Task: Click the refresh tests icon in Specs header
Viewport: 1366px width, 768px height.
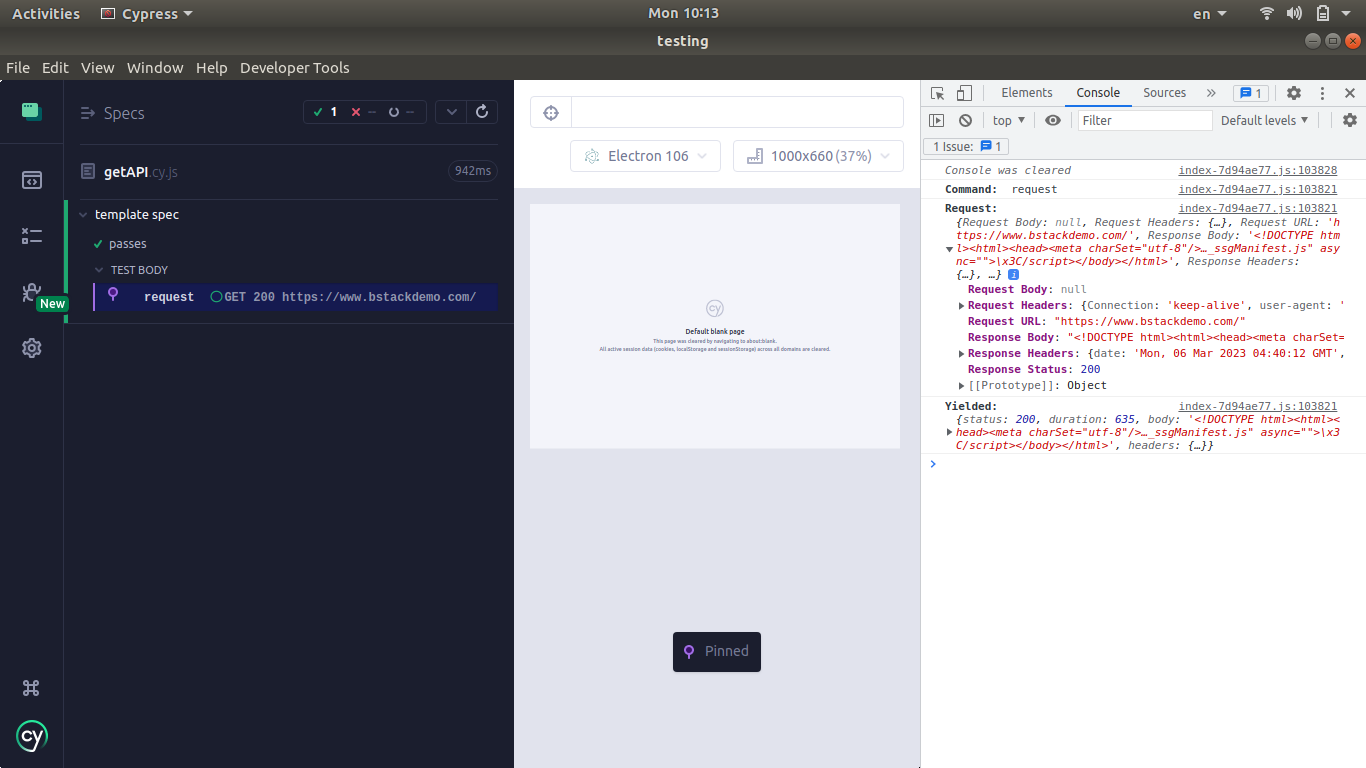Action: click(x=481, y=111)
